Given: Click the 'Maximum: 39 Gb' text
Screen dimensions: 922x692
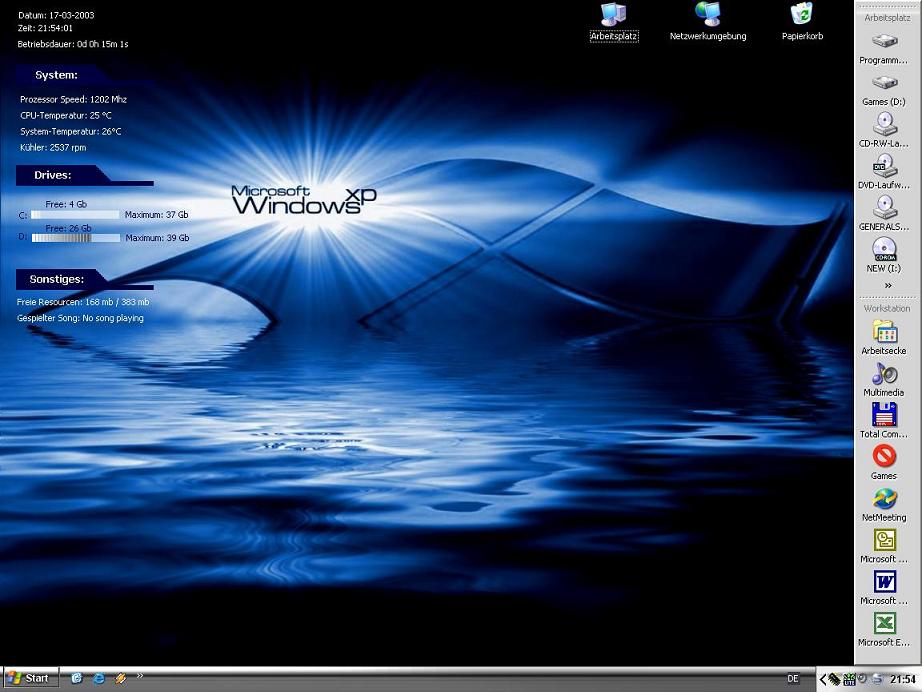Looking at the screenshot, I should (x=157, y=238).
